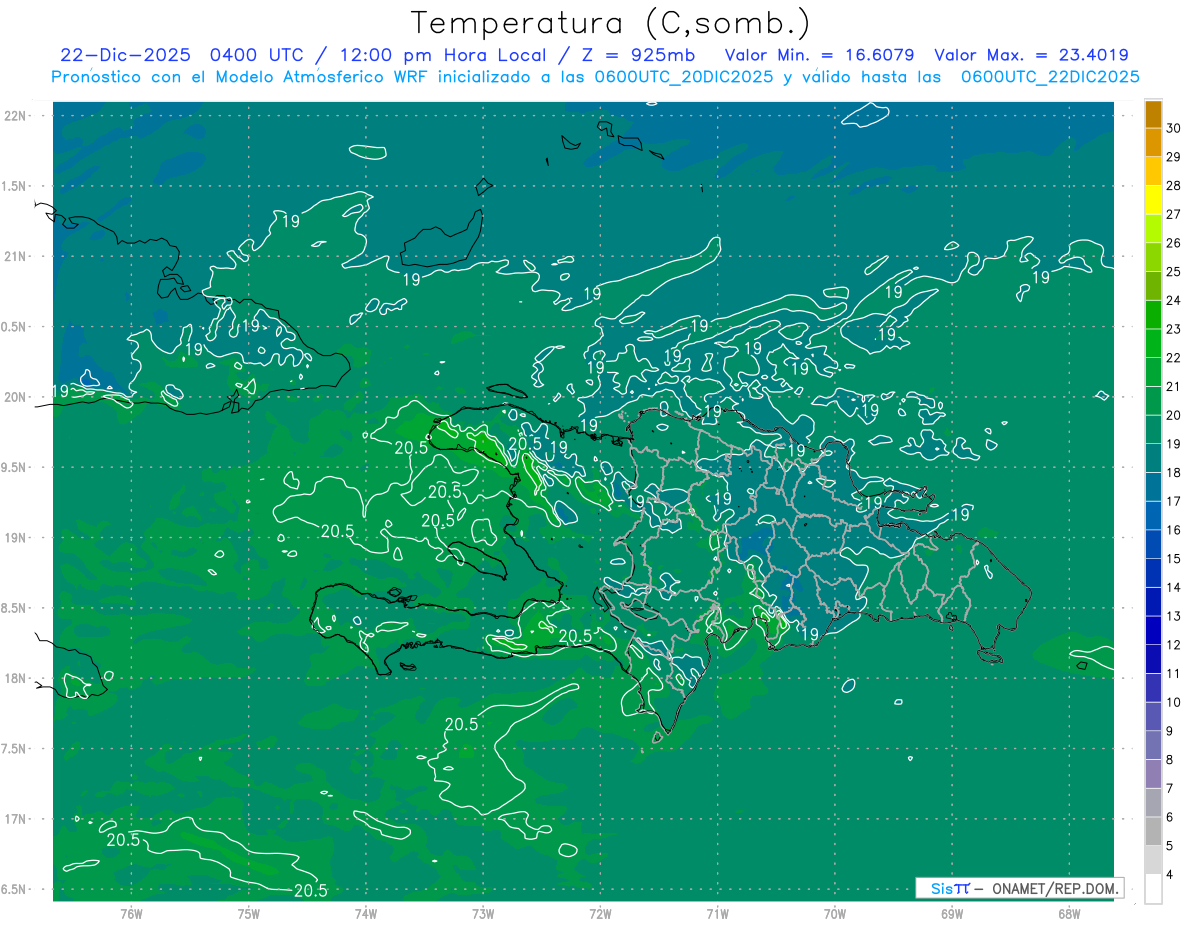
Task: Click longitude axis label "73W"
Action: pos(483,914)
